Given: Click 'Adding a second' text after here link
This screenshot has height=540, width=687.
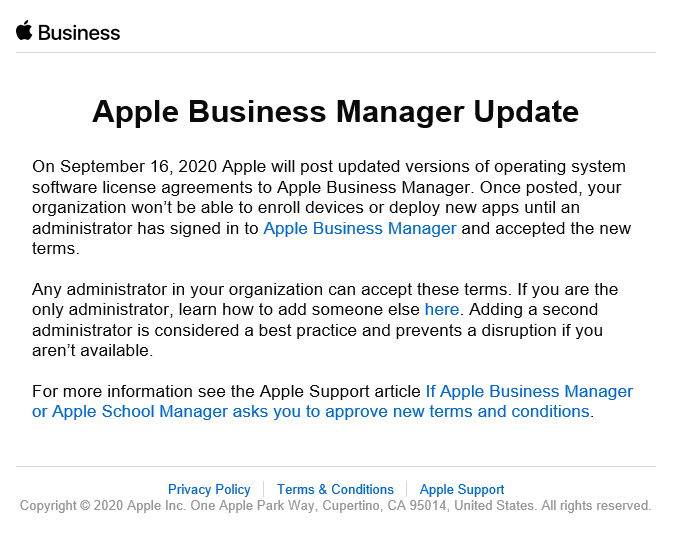Looking at the screenshot, I should pyautogui.click(x=533, y=309).
